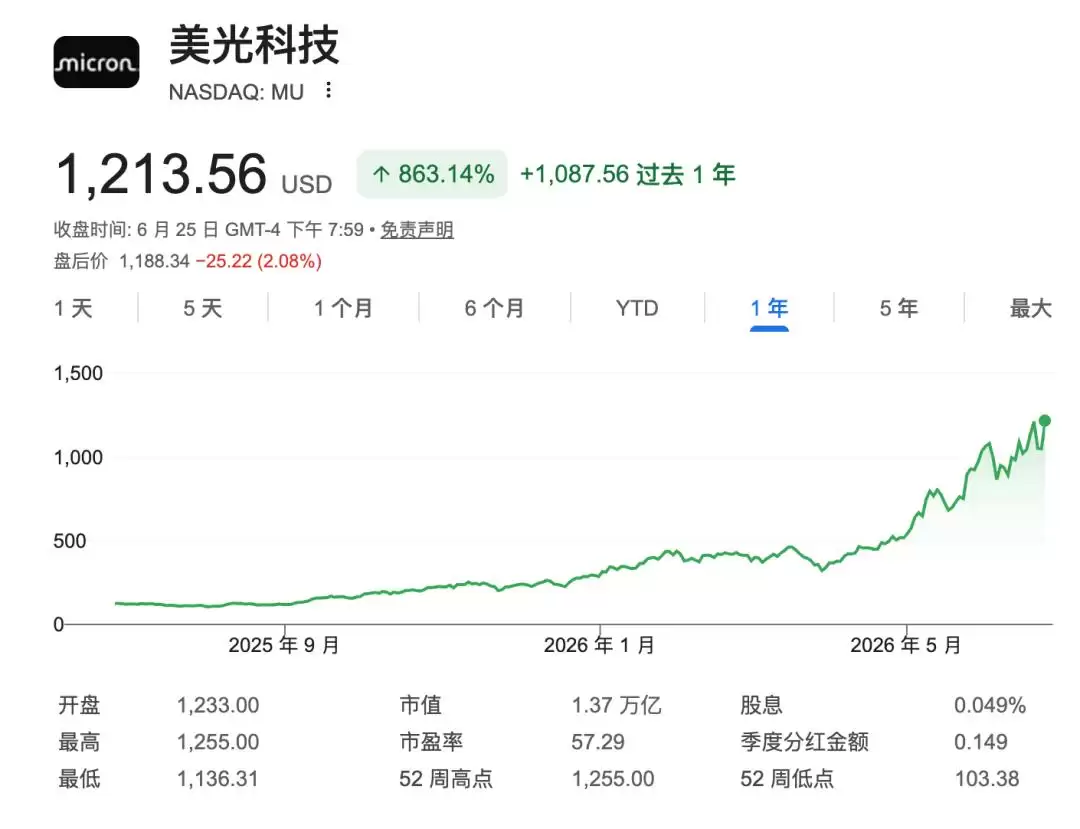Switch to the 6 个月 range tab

click(494, 308)
